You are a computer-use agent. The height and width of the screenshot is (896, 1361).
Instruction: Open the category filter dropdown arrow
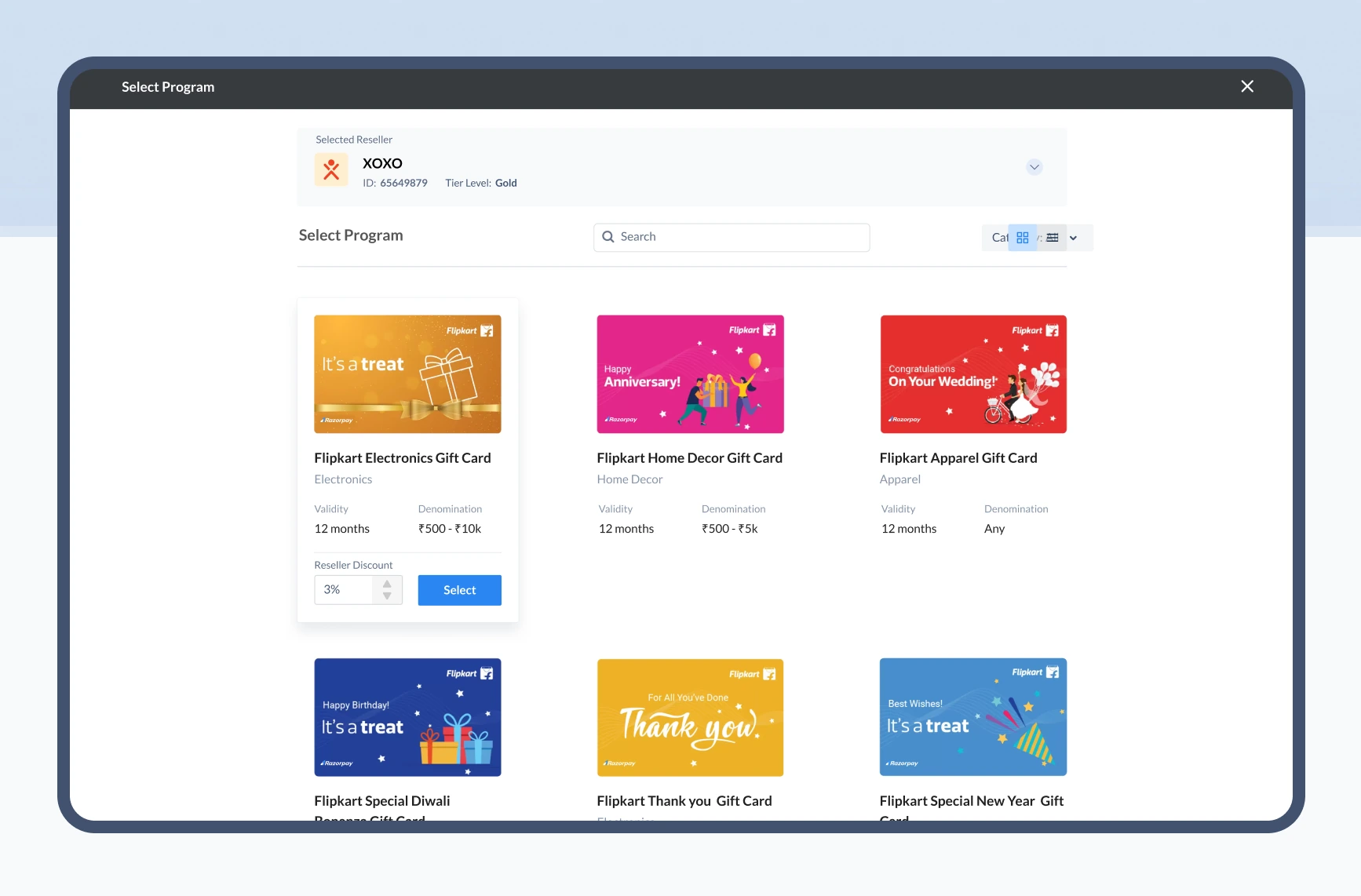point(1074,238)
